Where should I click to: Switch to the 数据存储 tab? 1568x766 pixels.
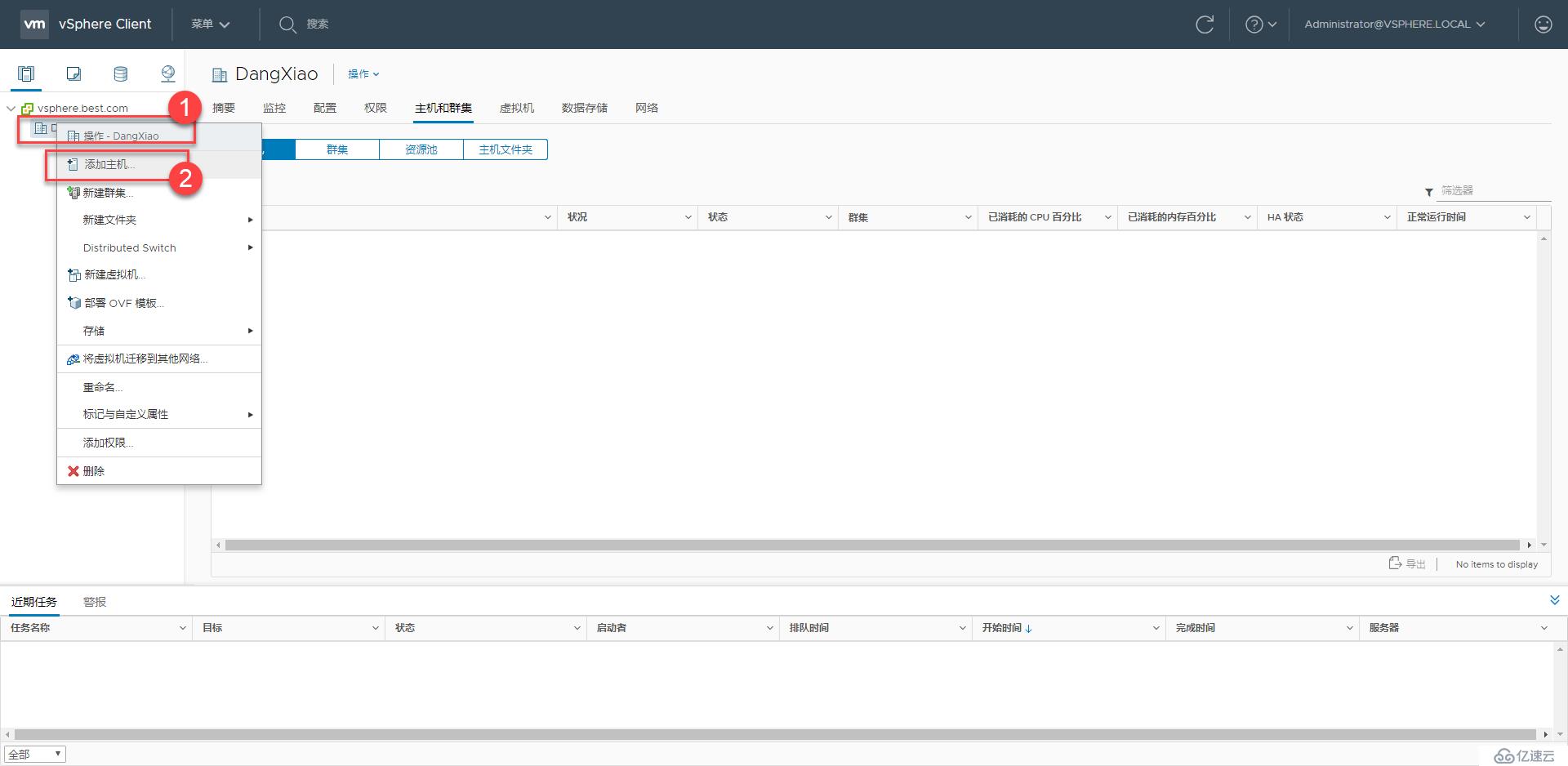coord(585,108)
